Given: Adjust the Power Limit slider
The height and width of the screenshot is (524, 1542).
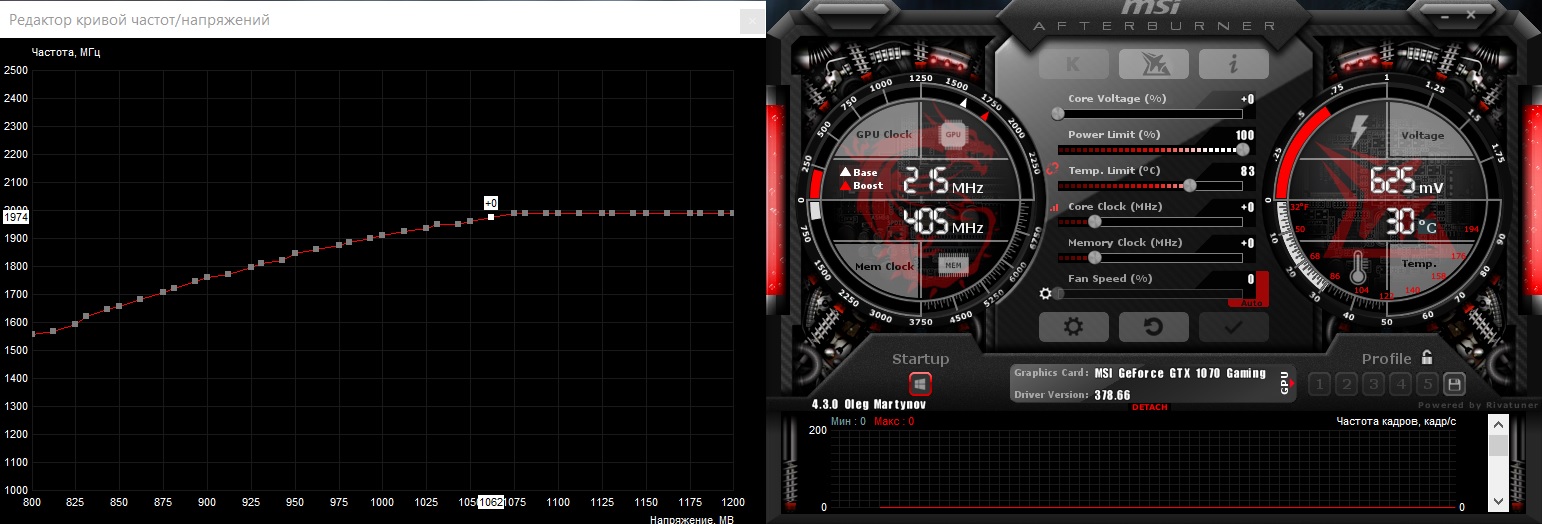Looking at the screenshot, I should tap(1155, 149).
